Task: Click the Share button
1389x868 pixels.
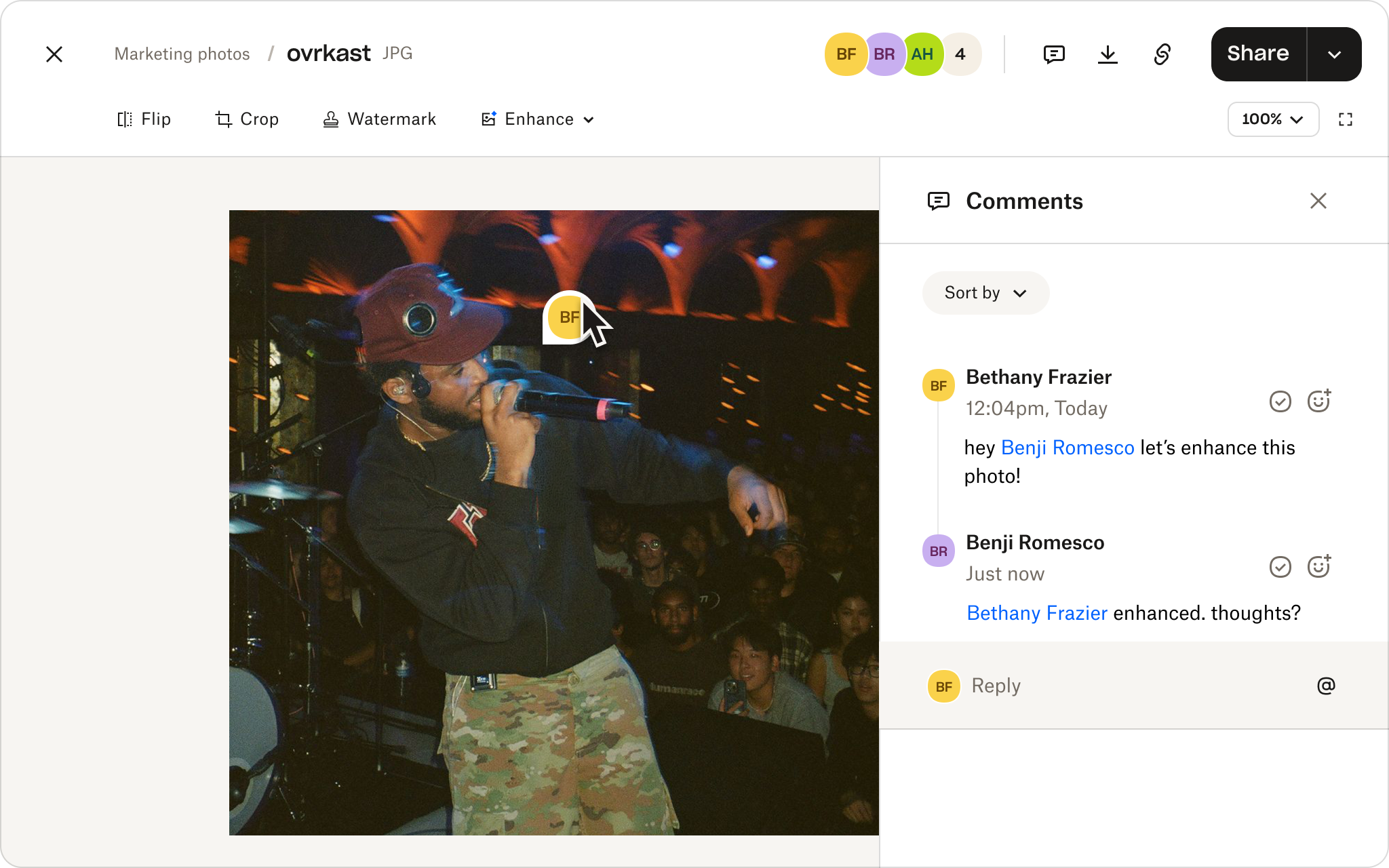Action: click(x=1258, y=54)
